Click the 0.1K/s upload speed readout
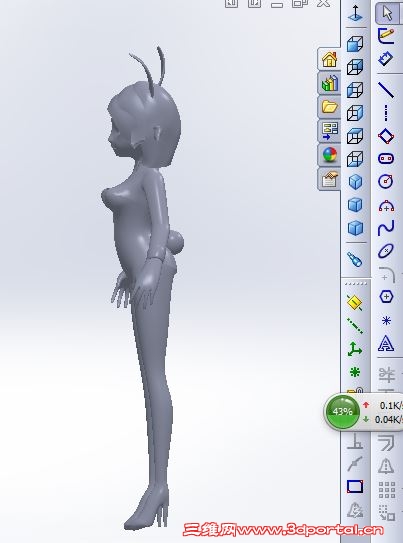The image size is (403, 543). (391, 405)
